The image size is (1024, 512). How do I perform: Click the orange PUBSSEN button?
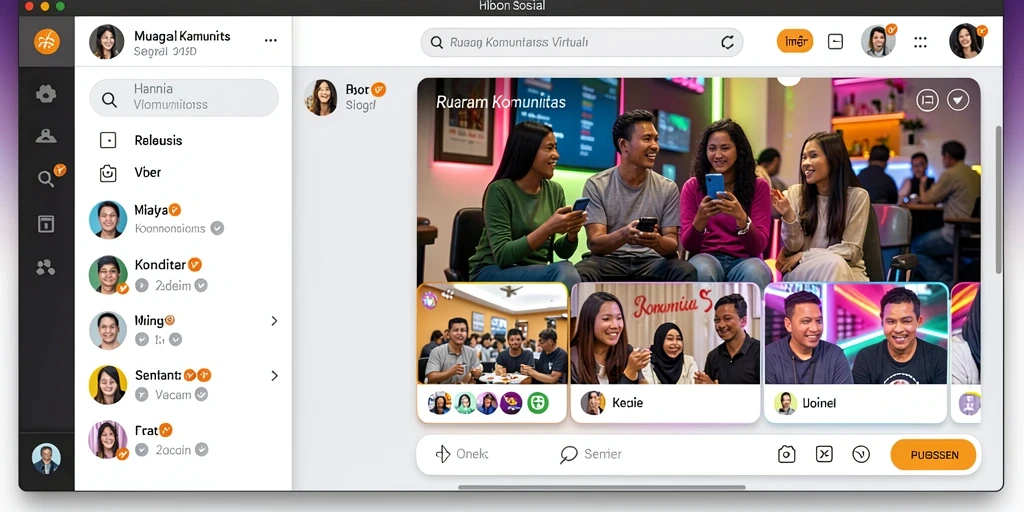coord(933,455)
